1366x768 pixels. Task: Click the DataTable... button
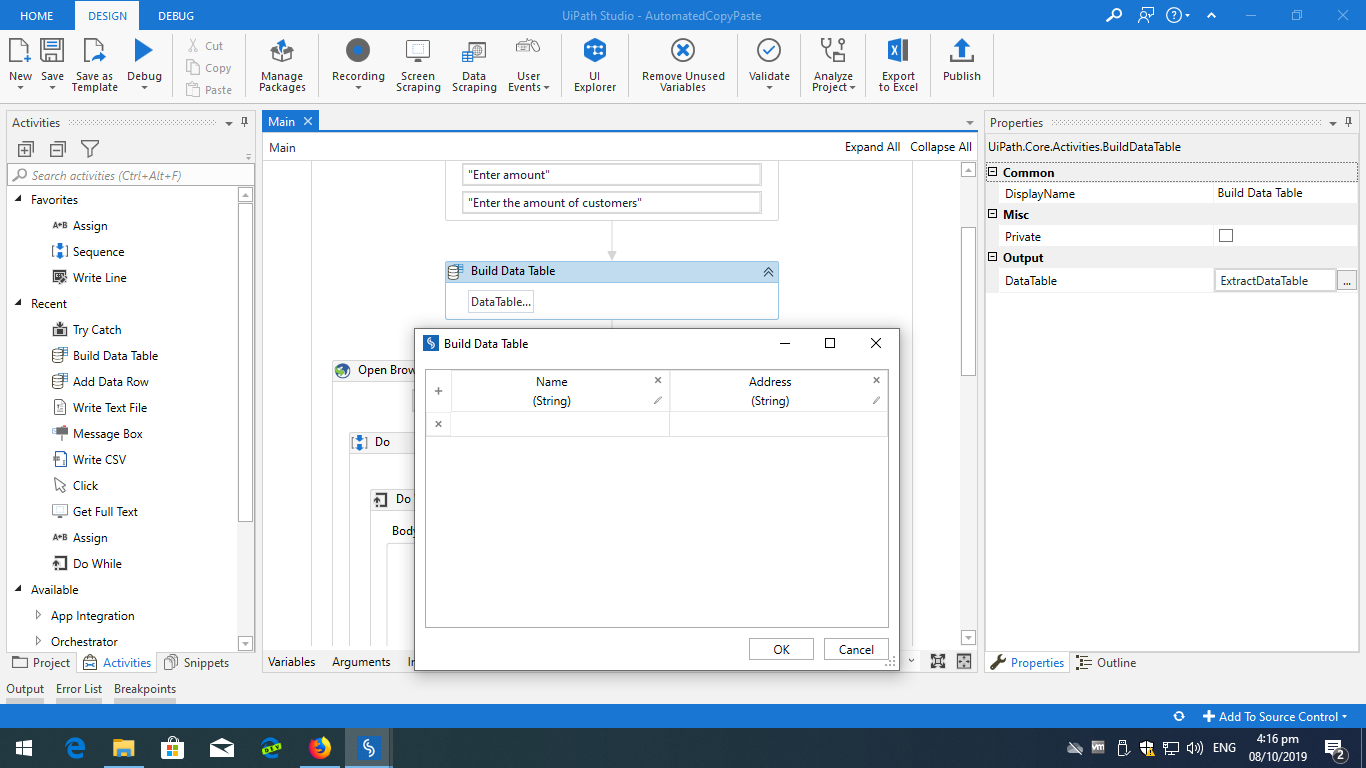click(501, 301)
